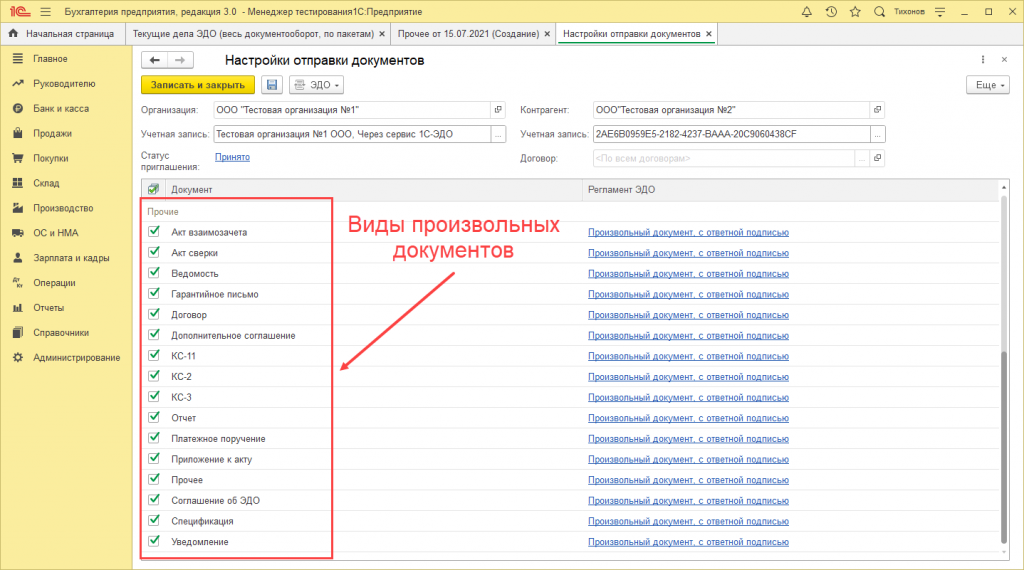
Task: Open the notifications bell icon
Action: 807,12
